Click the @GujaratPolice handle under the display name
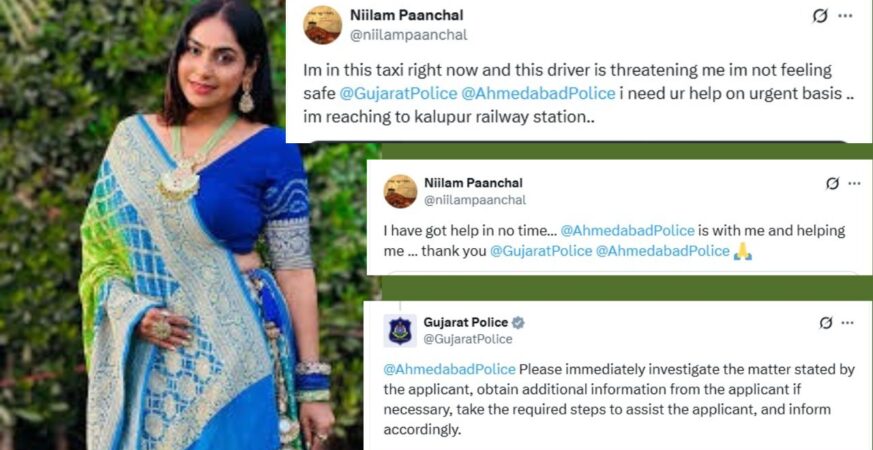This screenshot has height=450, width=873. point(468,339)
